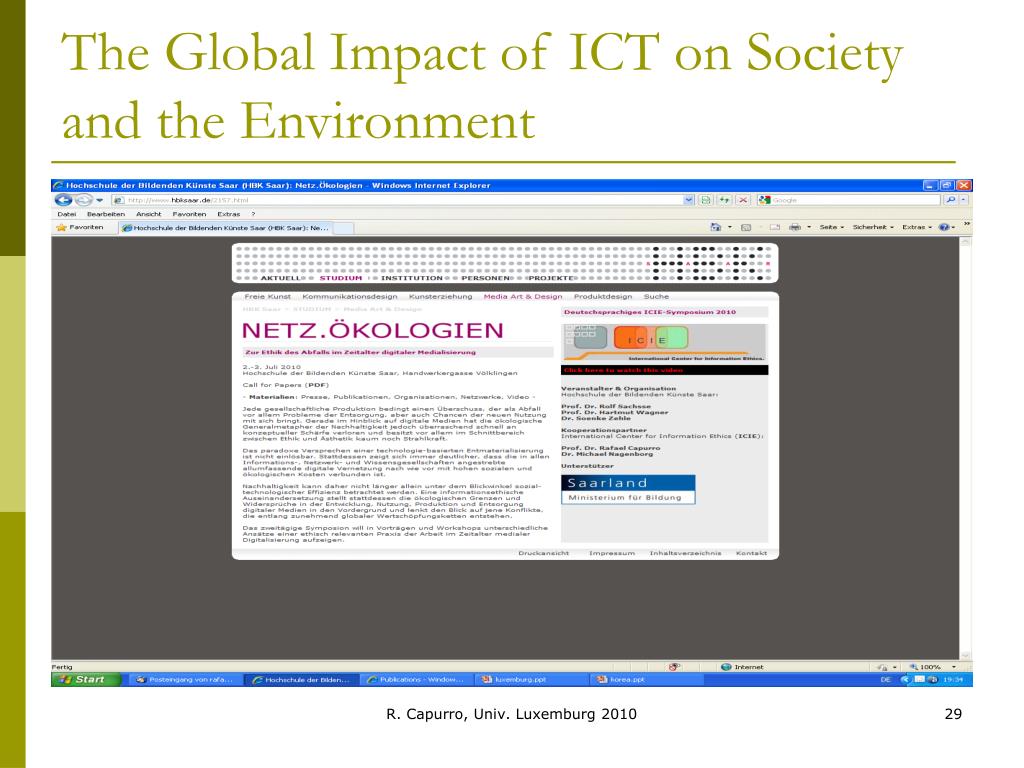
Task: Click the Inhaltsverzeichnis footer link
Action: point(685,553)
